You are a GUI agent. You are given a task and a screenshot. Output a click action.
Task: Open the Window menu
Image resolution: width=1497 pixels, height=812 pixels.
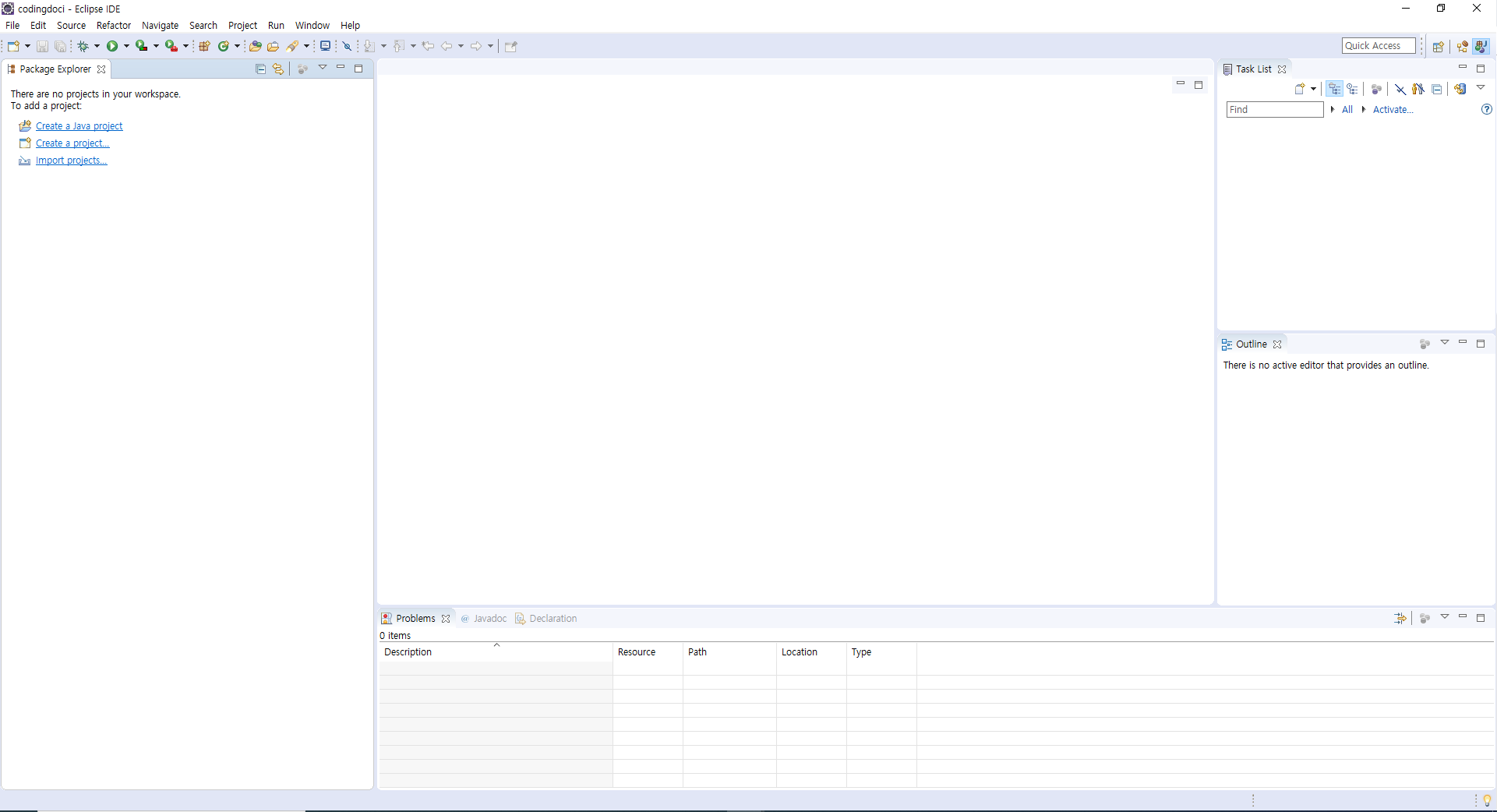pyautogui.click(x=312, y=25)
